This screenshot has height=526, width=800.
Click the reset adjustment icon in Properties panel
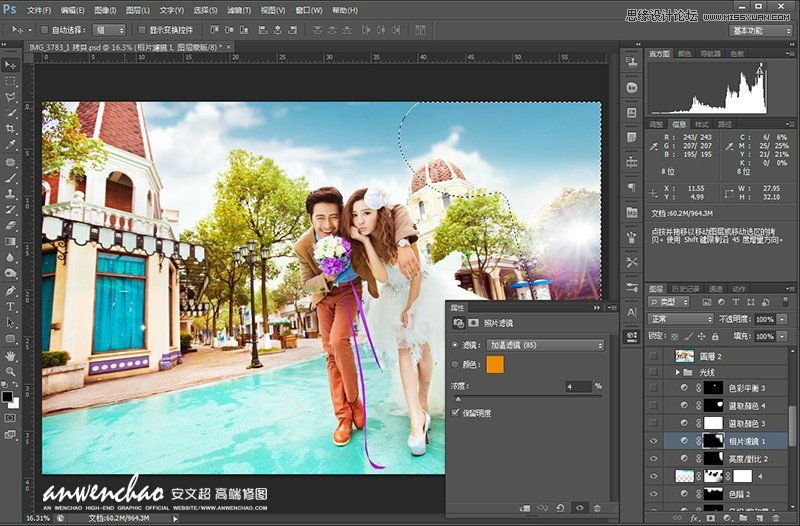tap(560, 508)
